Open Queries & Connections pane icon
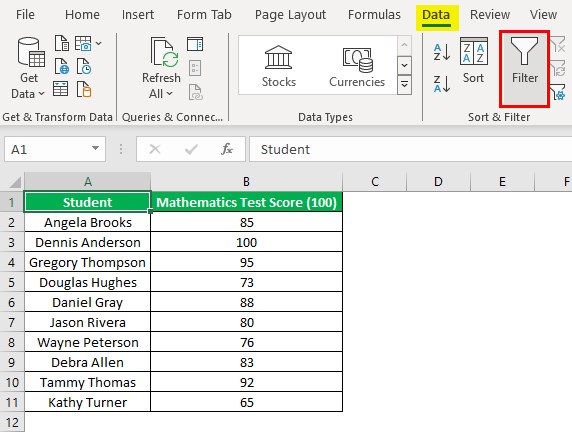 pyautogui.click(x=195, y=44)
